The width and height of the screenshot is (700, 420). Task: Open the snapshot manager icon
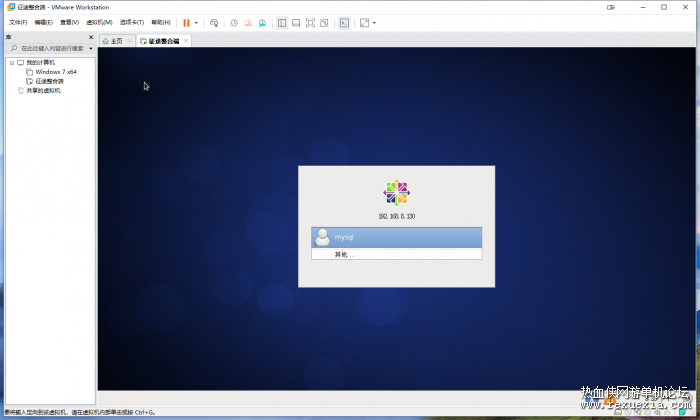pos(262,23)
